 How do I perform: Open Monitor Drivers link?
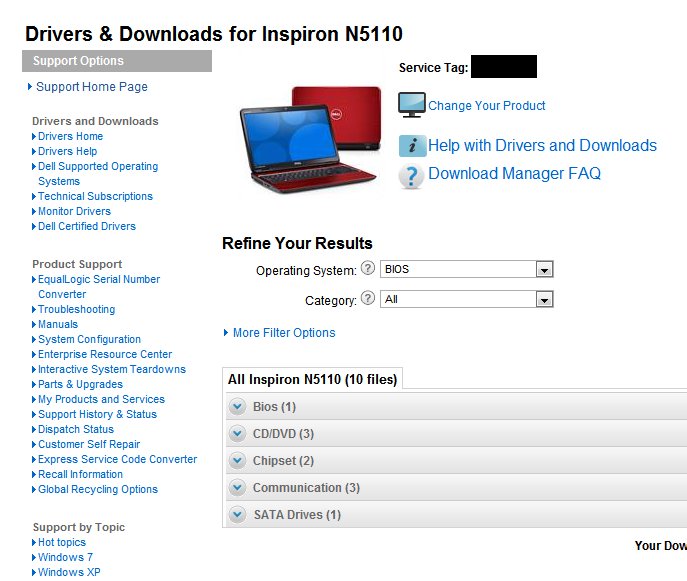(74, 211)
